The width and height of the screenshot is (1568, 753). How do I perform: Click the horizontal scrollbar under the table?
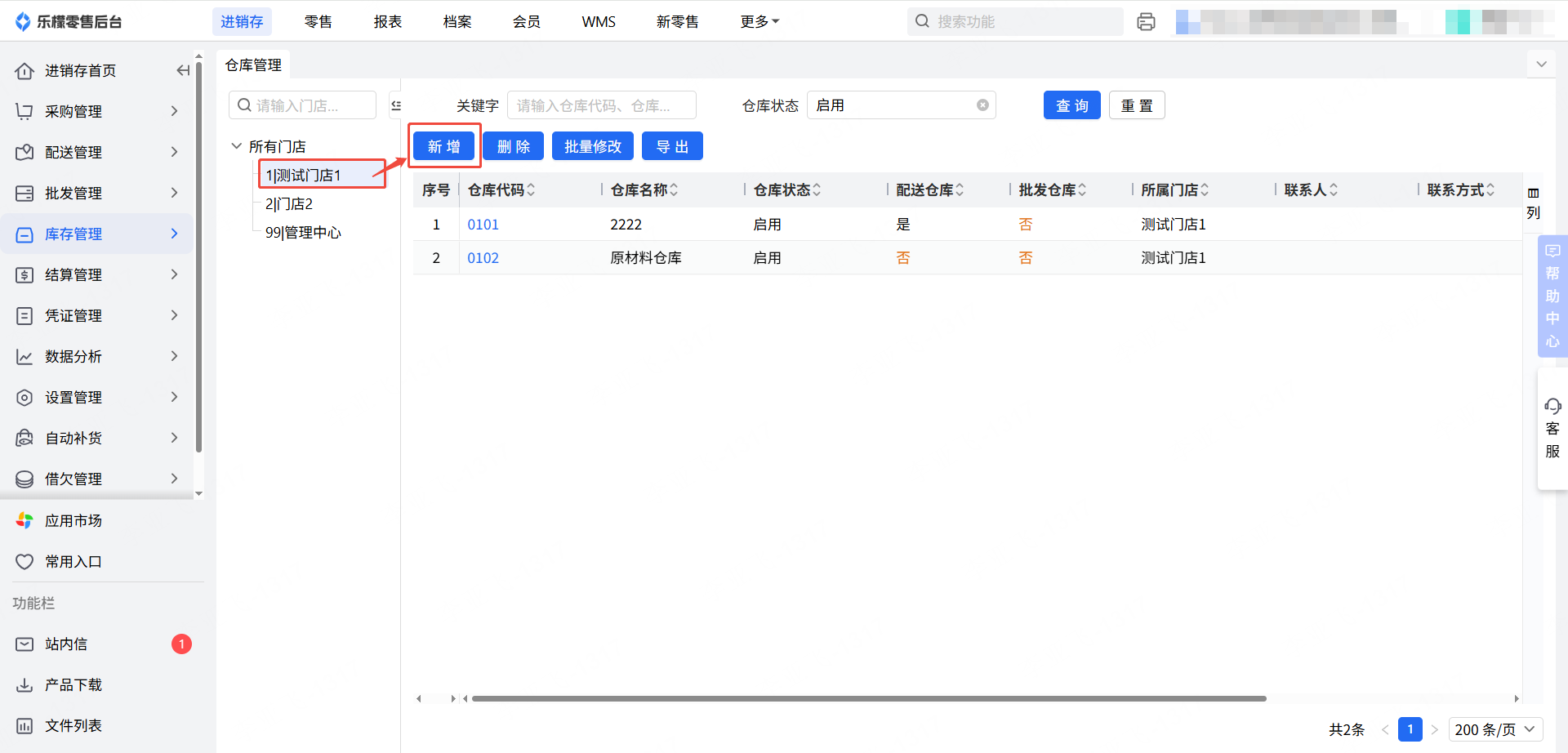coord(868,699)
